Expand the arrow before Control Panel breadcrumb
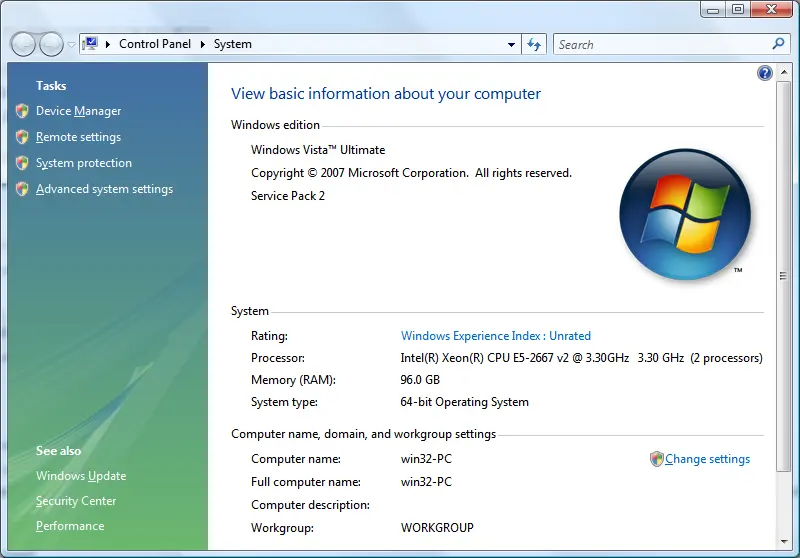The height and width of the screenshot is (558, 800). click(108, 44)
